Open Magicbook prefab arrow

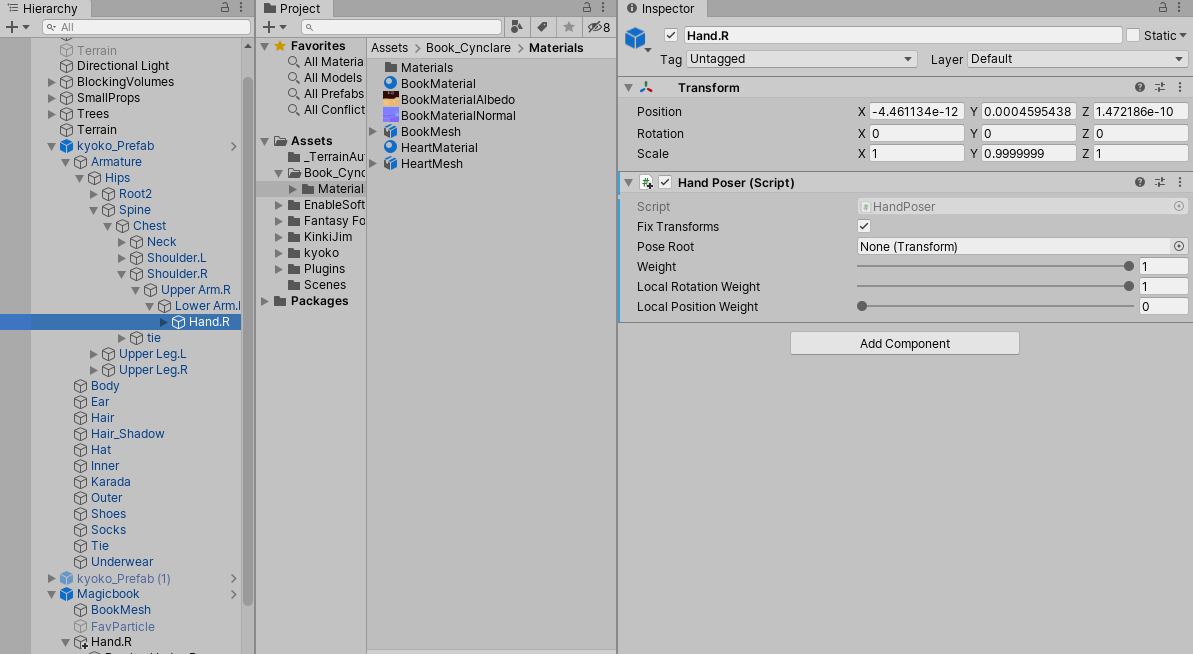(x=234, y=594)
